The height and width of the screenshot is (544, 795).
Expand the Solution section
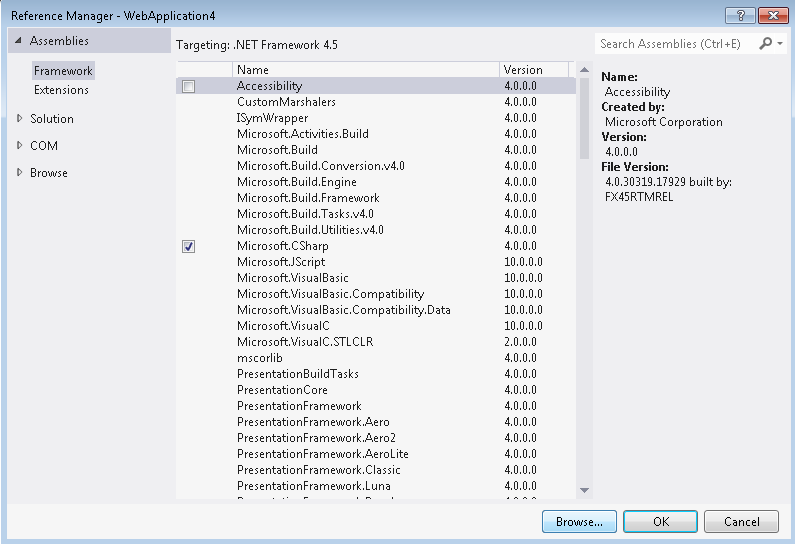click(20, 118)
